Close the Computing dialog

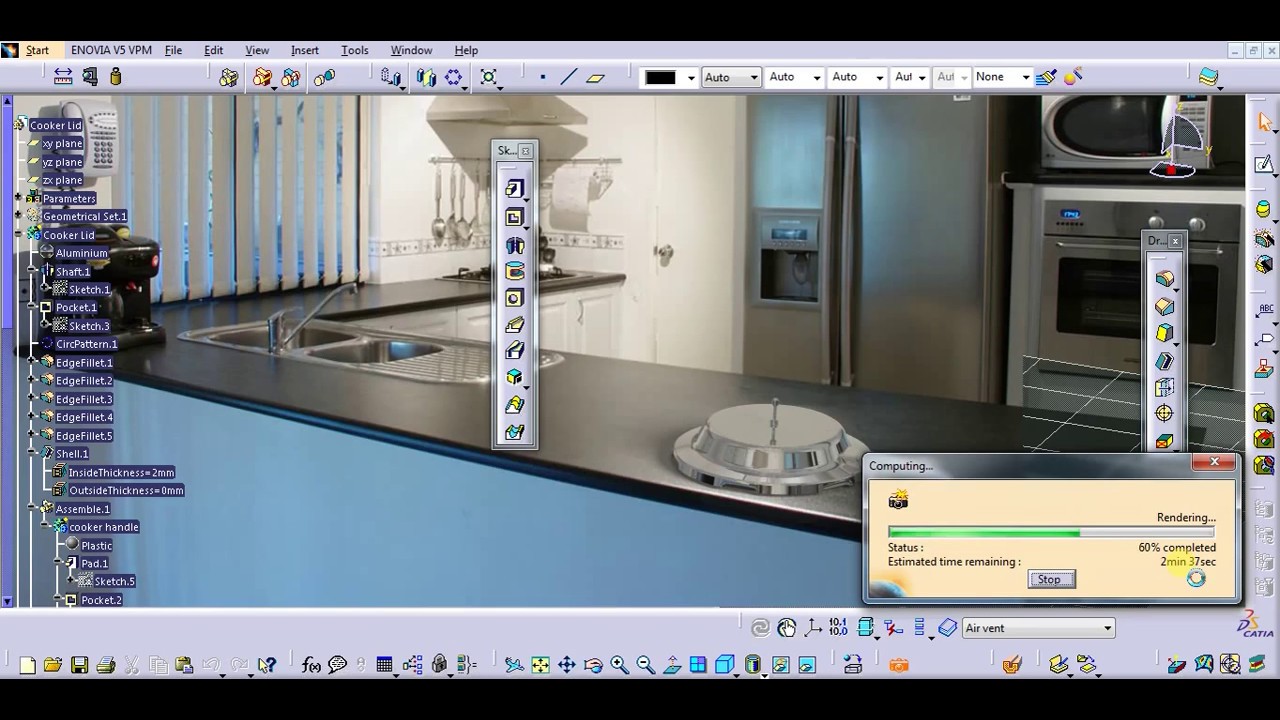pyautogui.click(x=1214, y=462)
